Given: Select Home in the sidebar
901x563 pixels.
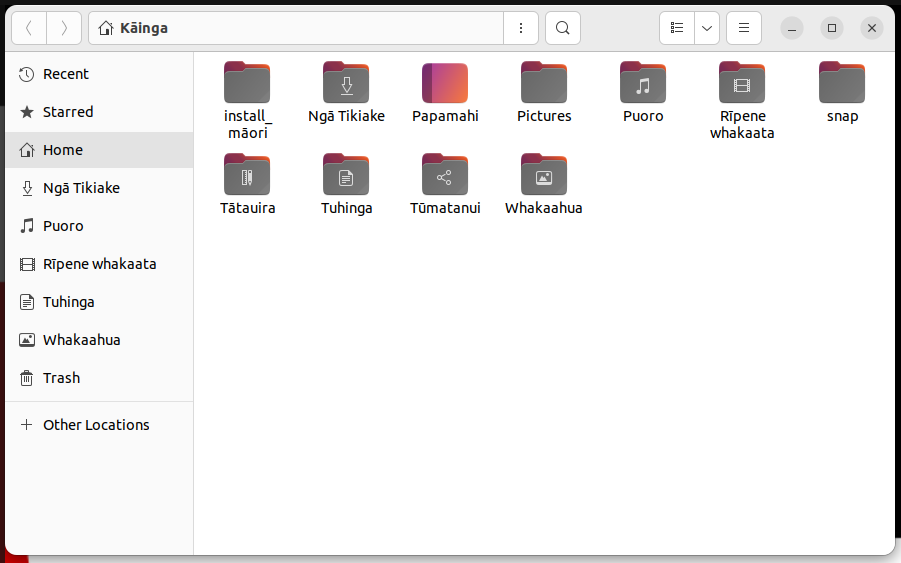Looking at the screenshot, I should pos(99,150).
